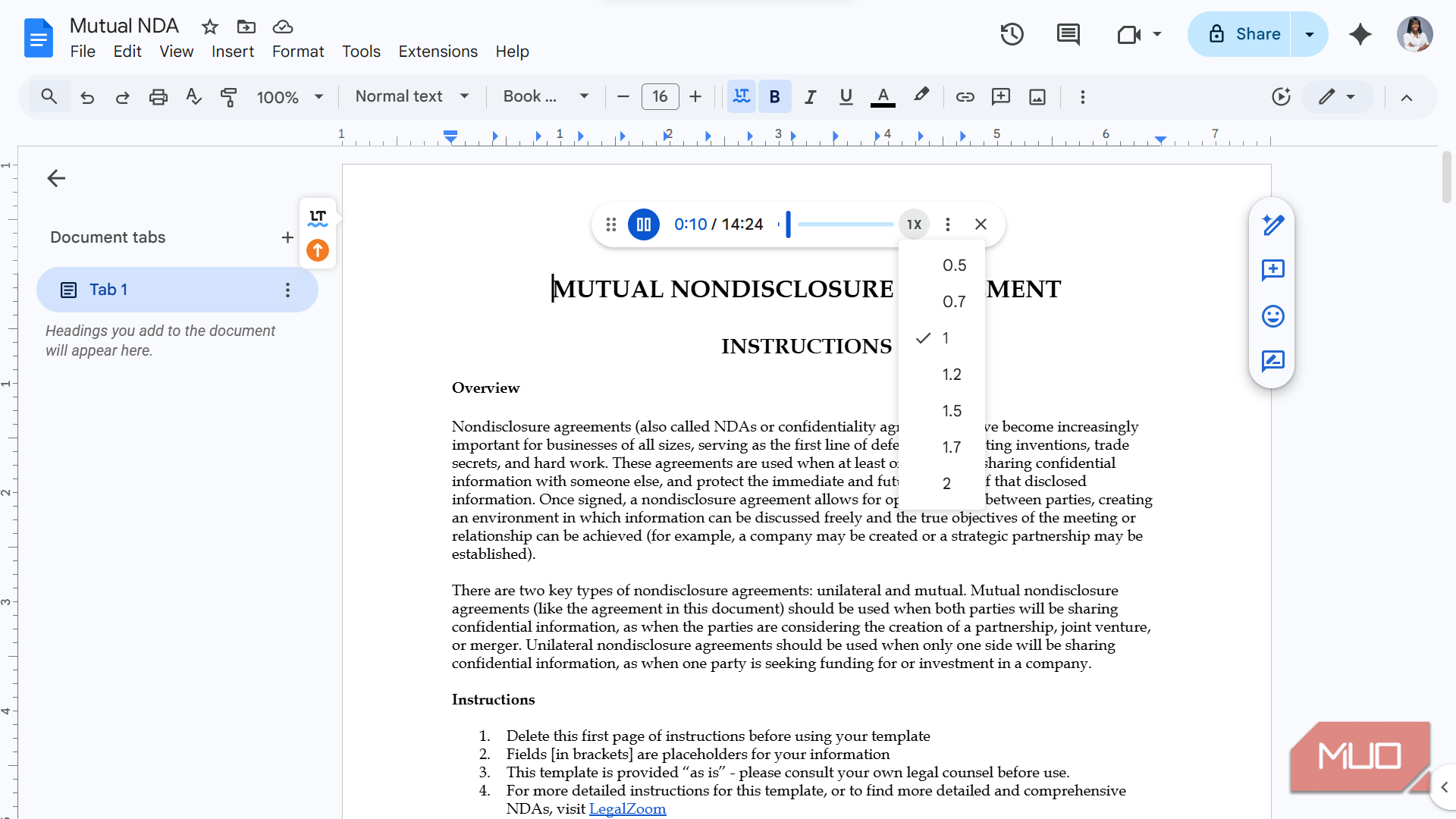
Task: Open the font family dropdown
Action: 546,96
